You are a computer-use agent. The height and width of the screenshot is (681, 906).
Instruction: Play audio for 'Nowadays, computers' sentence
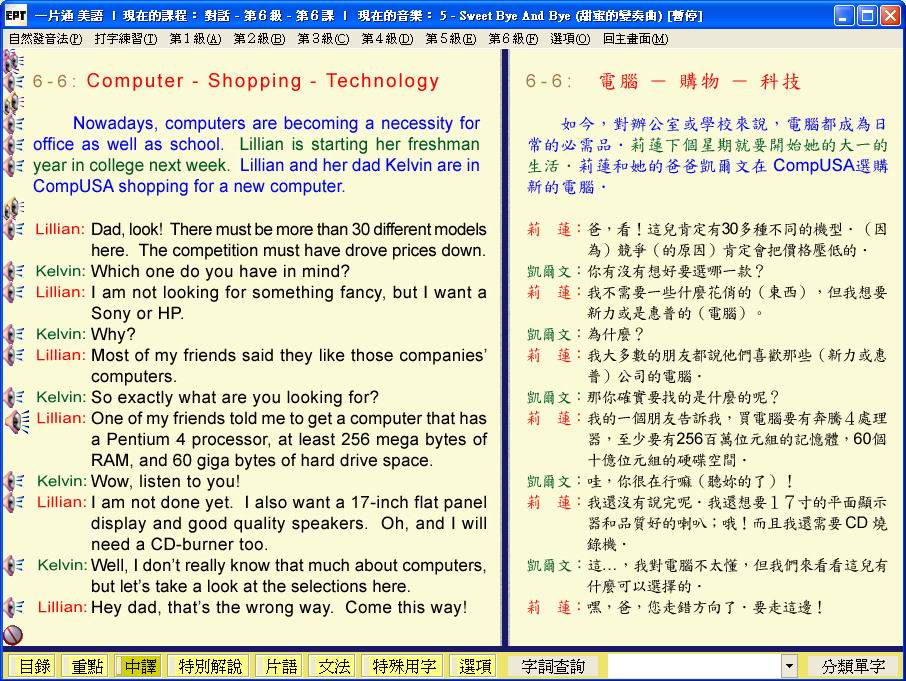14,124
